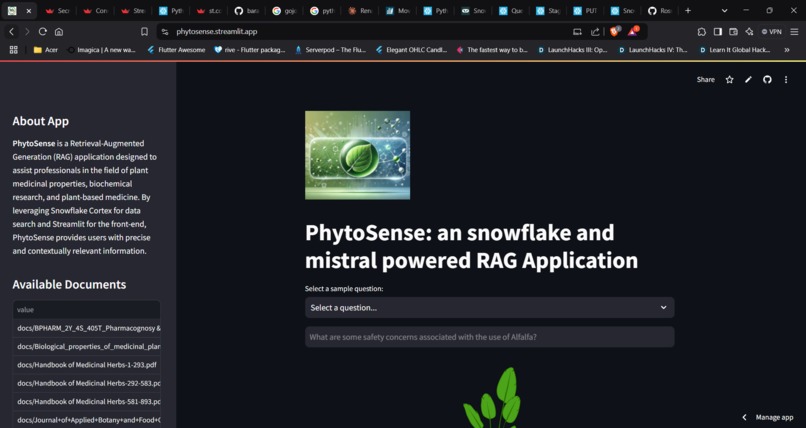
Task: Click the 'value' column header in documents table
Action: click(x=86, y=310)
